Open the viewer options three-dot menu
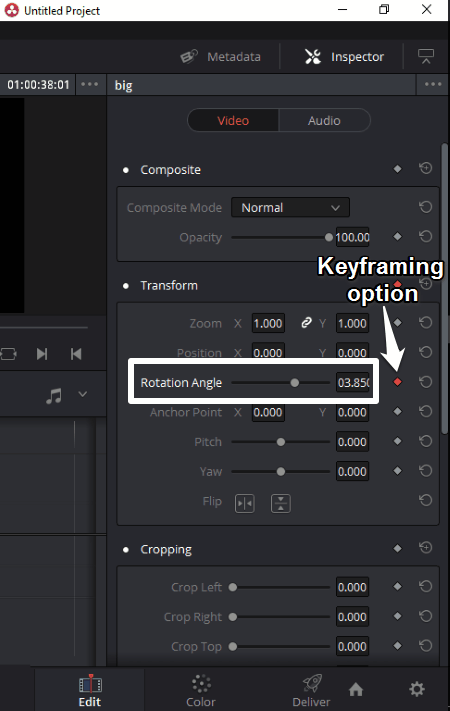450x711 pixels. 90,84
